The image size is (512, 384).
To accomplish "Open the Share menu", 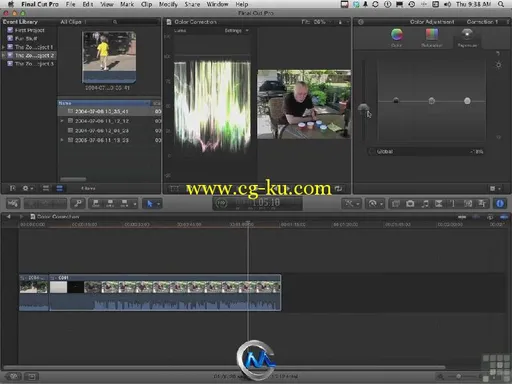I will (192, 4).
